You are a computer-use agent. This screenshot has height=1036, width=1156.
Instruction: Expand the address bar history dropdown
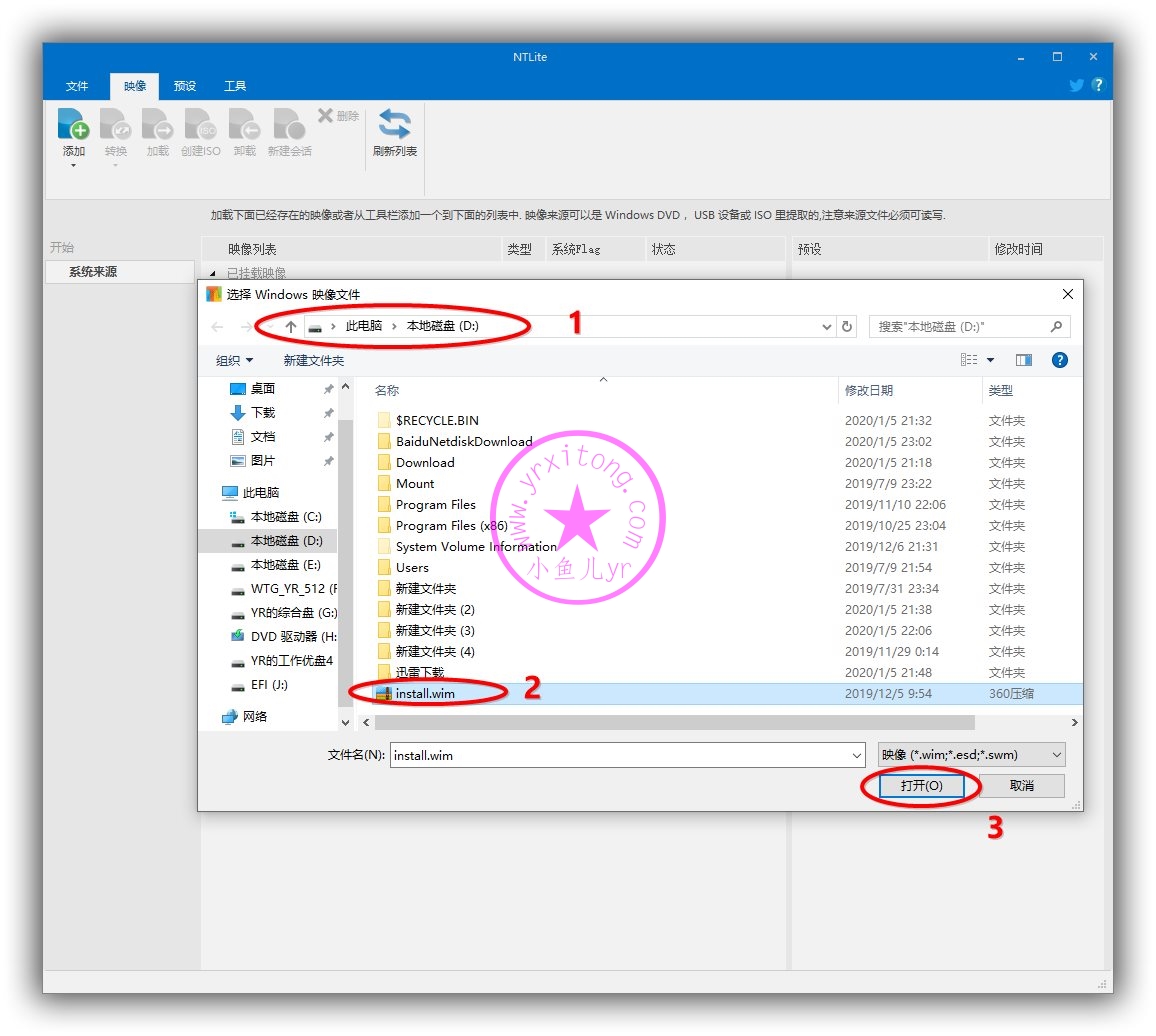pos(826,327)
